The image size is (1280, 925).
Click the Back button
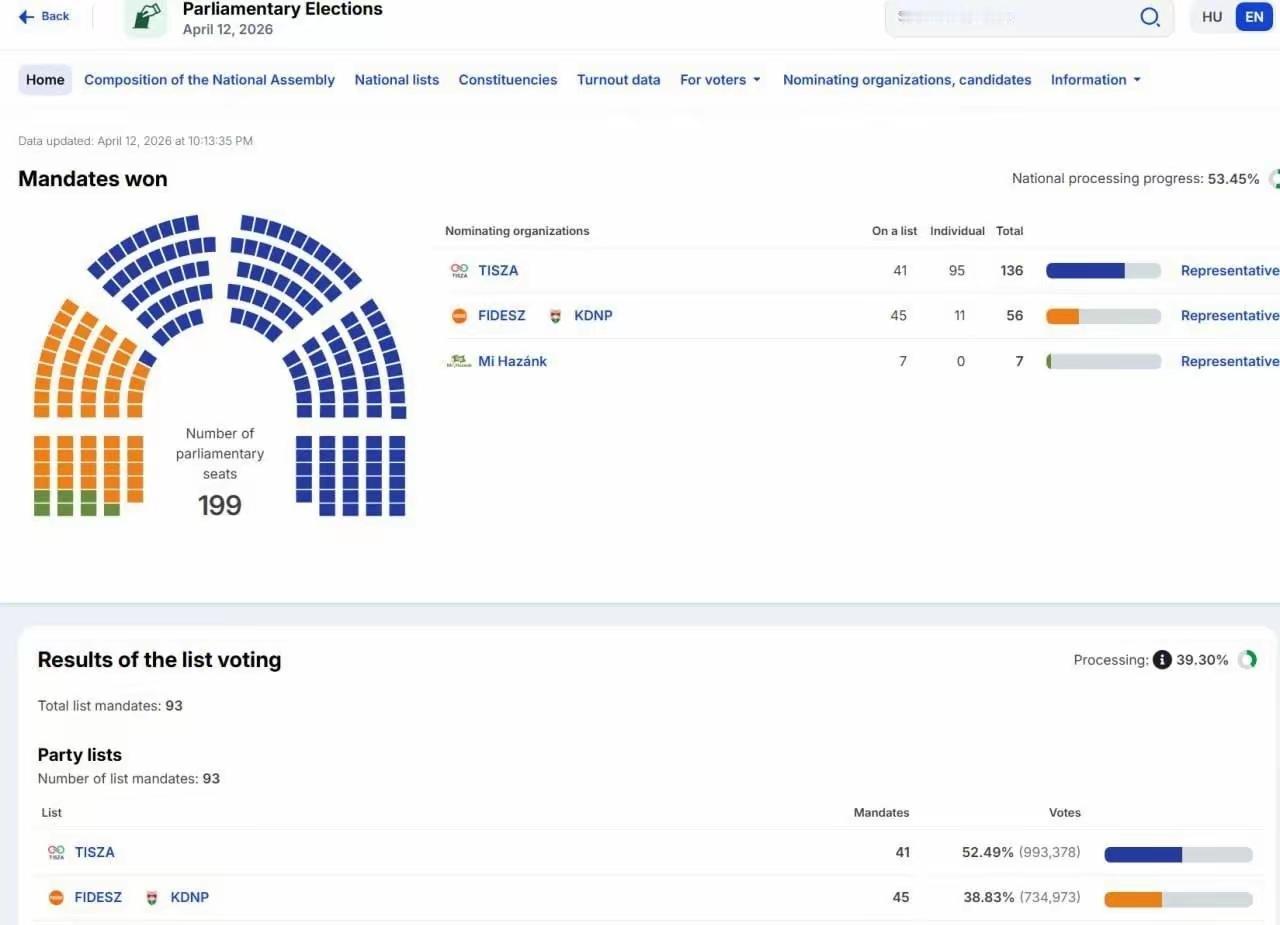point(45,16)
